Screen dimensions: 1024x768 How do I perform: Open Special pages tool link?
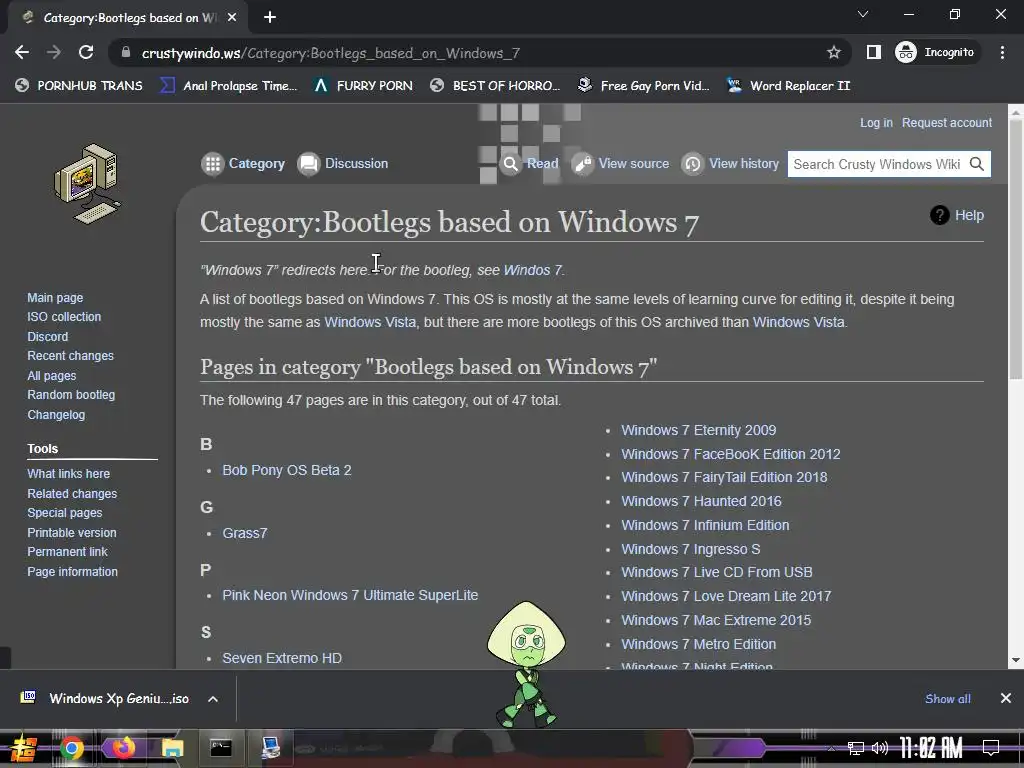[65, 513]
